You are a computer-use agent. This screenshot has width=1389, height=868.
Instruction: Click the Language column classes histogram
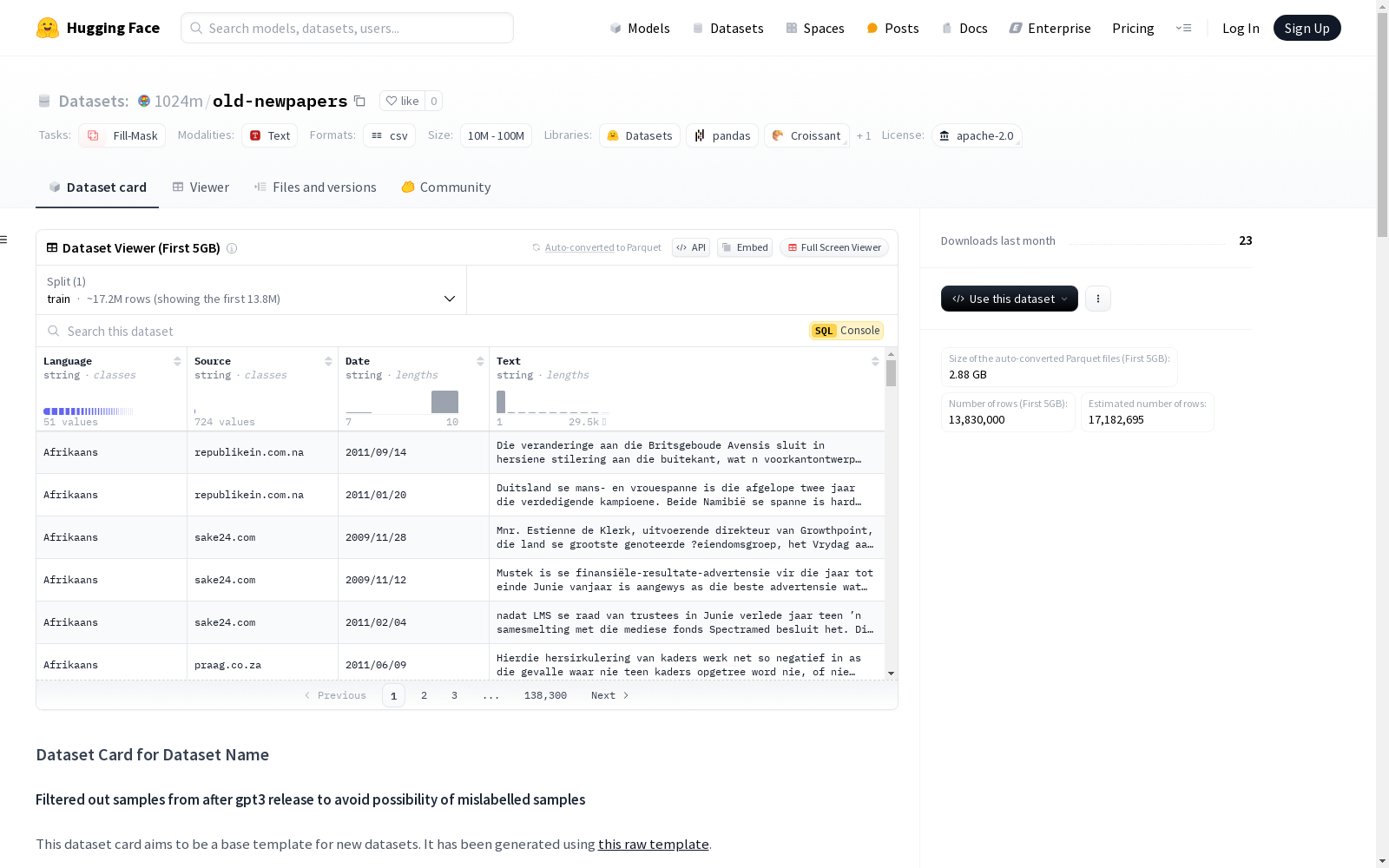coord(89,411)
